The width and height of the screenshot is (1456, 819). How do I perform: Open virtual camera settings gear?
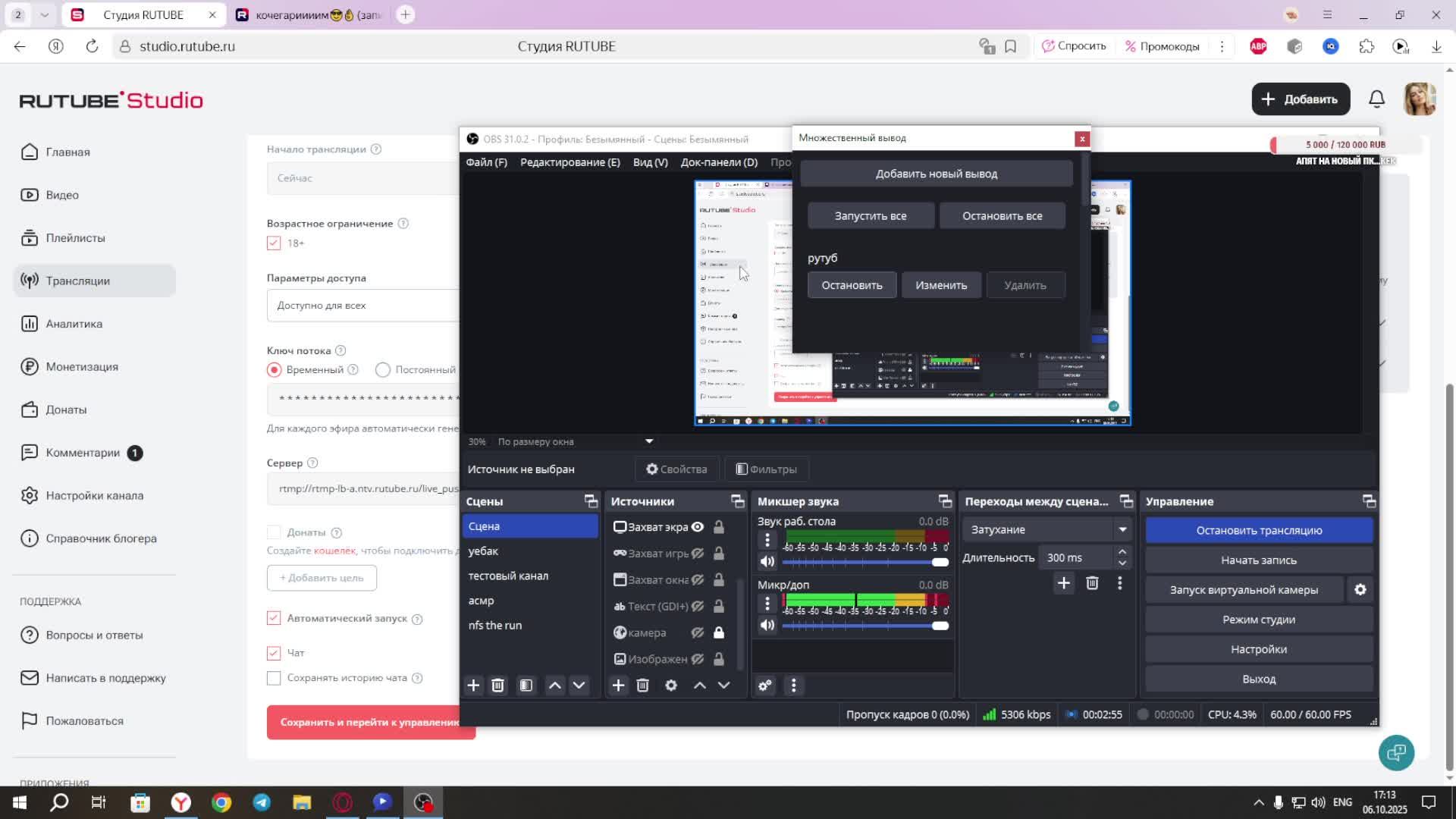[x=1360, y=590]
